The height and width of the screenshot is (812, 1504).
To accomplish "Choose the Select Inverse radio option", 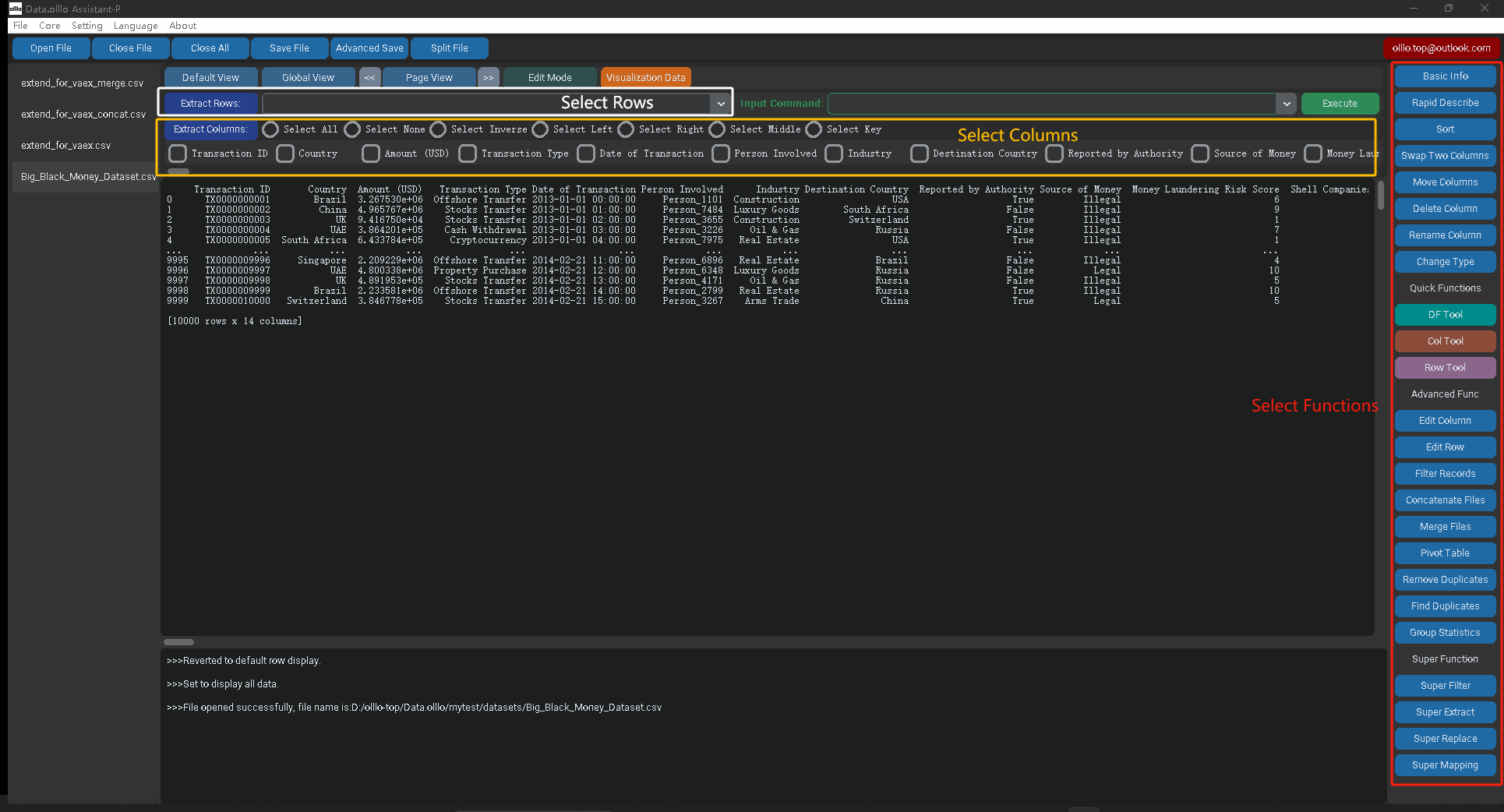I will [438, 129].
